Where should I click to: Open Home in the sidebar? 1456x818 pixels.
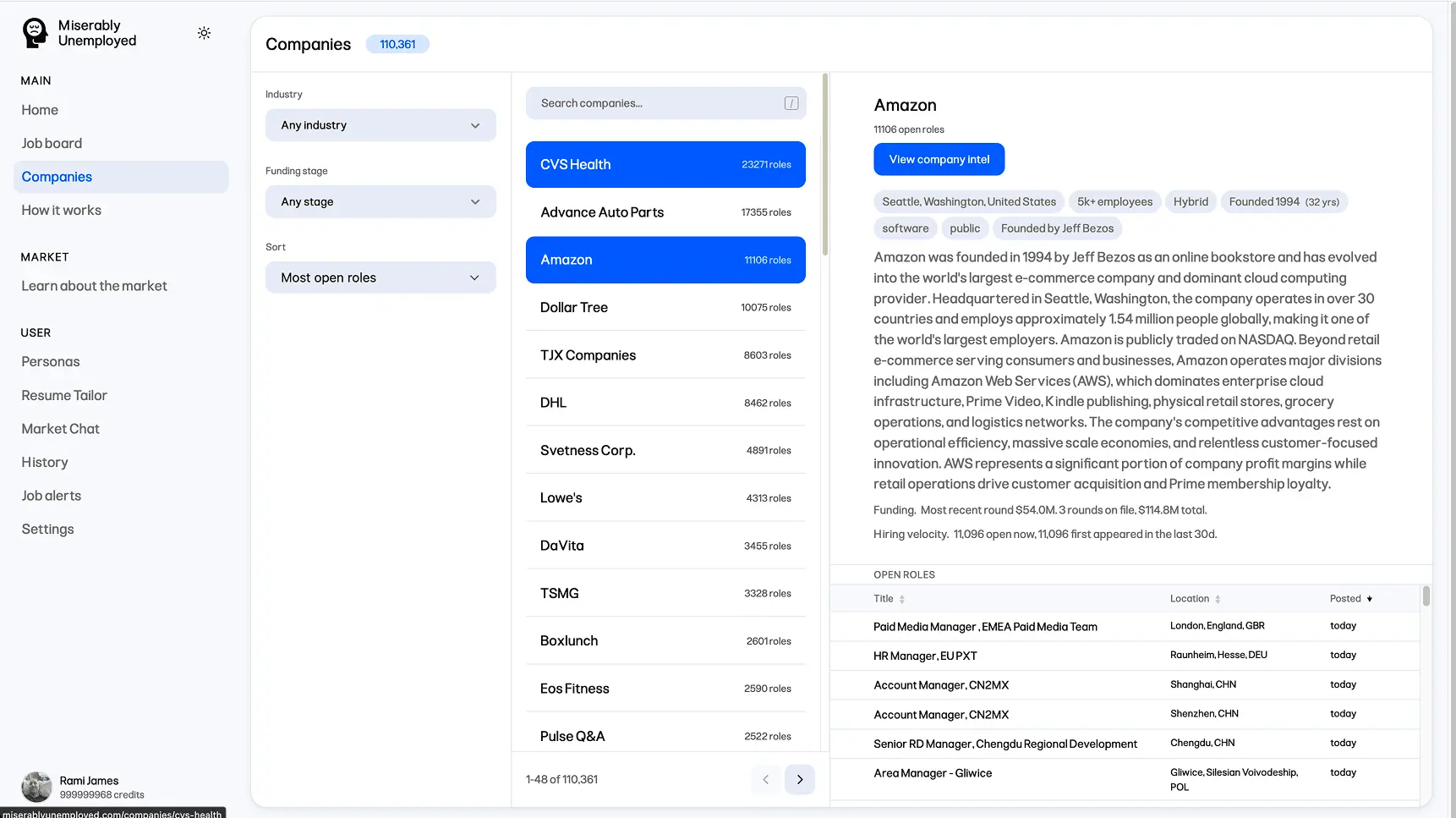(x=121, y=110)
